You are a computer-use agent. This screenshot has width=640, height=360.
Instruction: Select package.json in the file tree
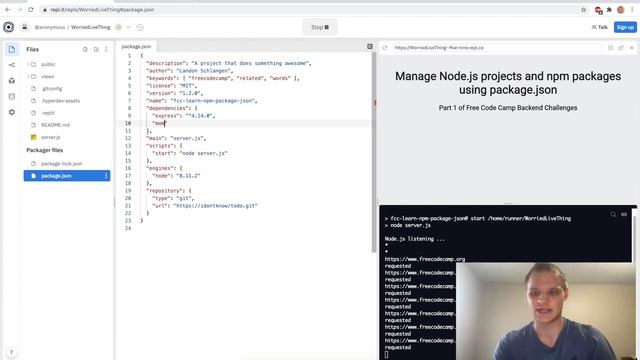(x=67, y=176)
